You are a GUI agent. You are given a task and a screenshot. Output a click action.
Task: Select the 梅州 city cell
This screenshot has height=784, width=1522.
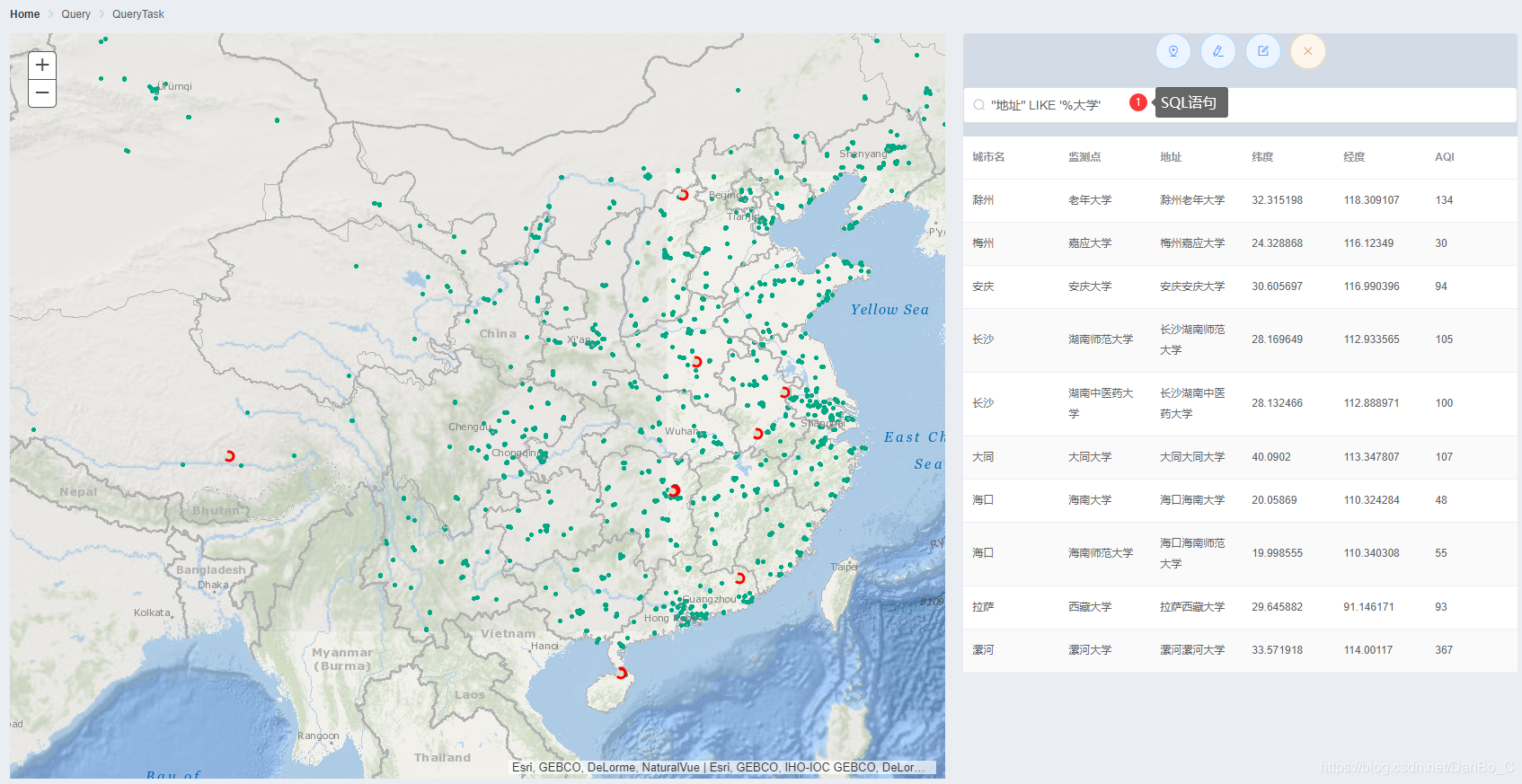click(983, 243)
